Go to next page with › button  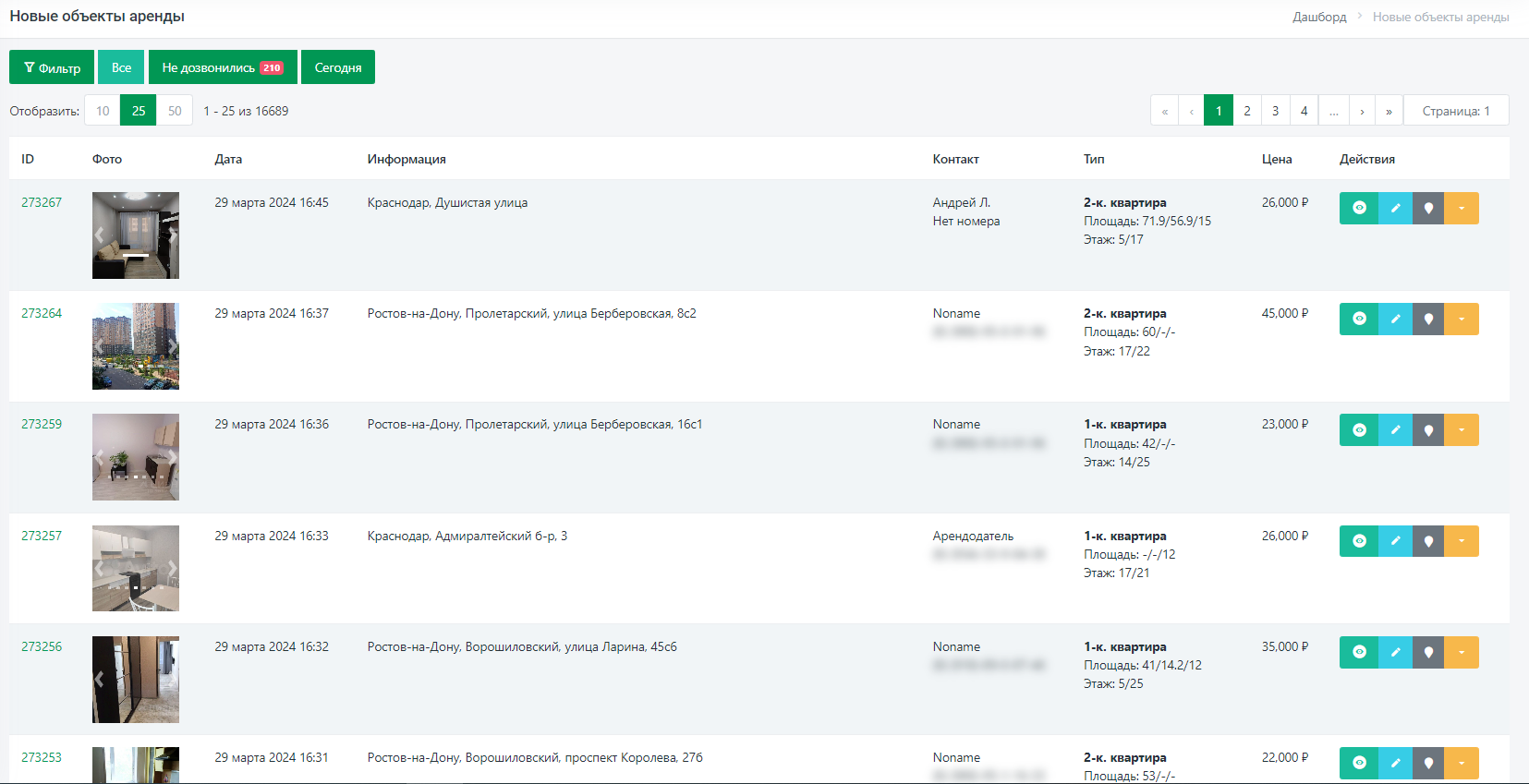(1362, 111)
